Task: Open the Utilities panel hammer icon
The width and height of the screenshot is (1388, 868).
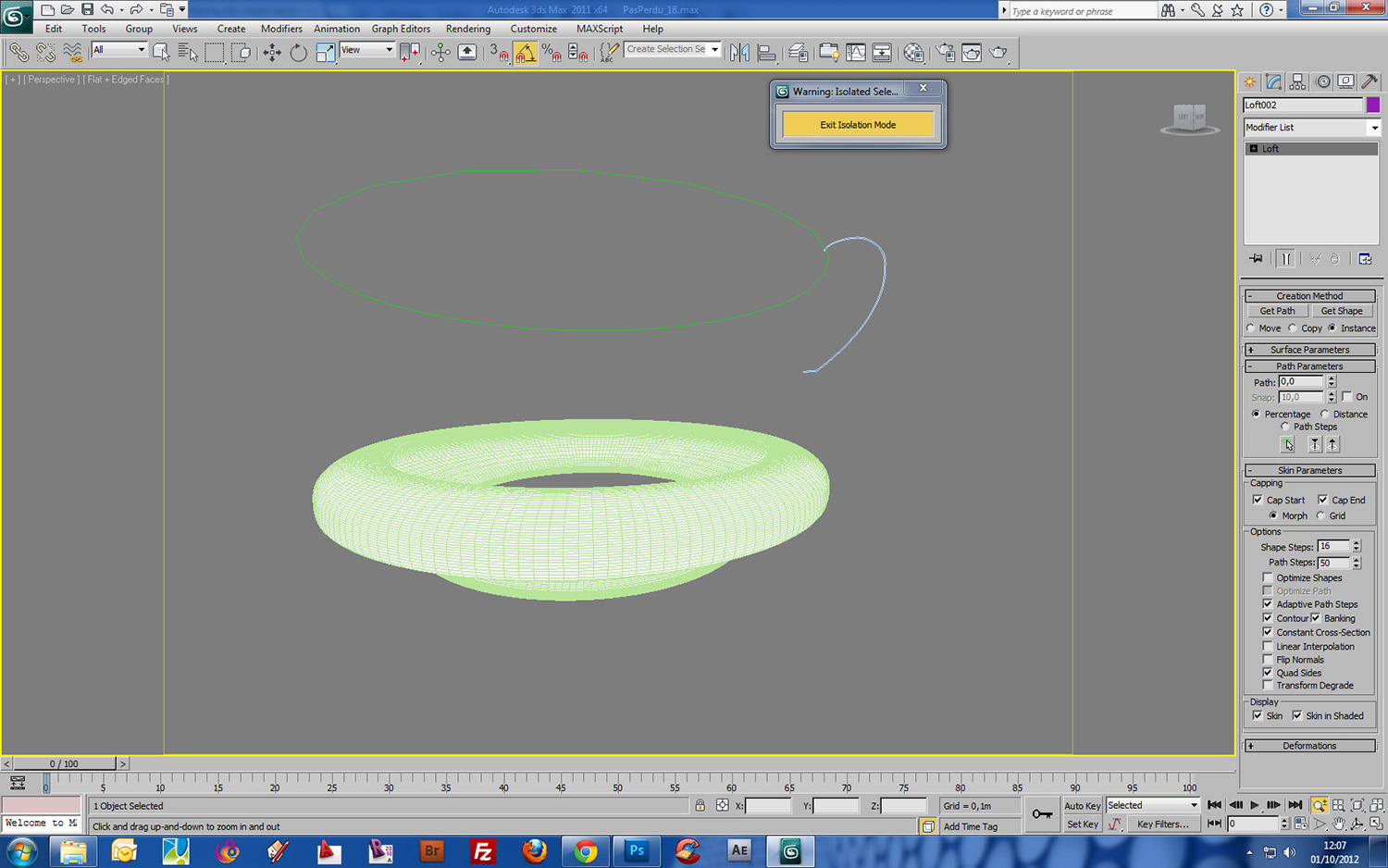Action: point(1369,82)
